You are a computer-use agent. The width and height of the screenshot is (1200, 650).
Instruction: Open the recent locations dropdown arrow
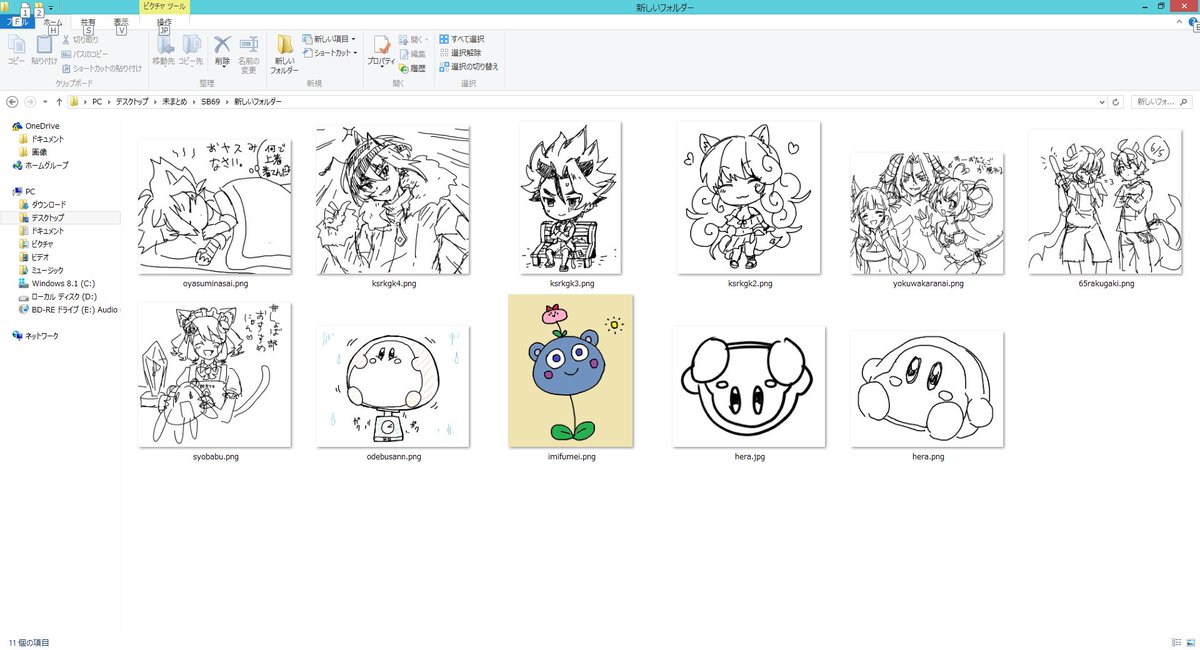46,102
